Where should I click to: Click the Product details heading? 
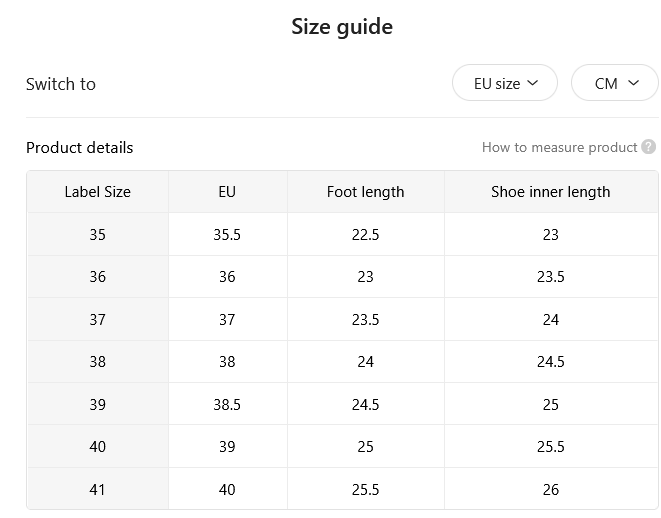point(80,148)
